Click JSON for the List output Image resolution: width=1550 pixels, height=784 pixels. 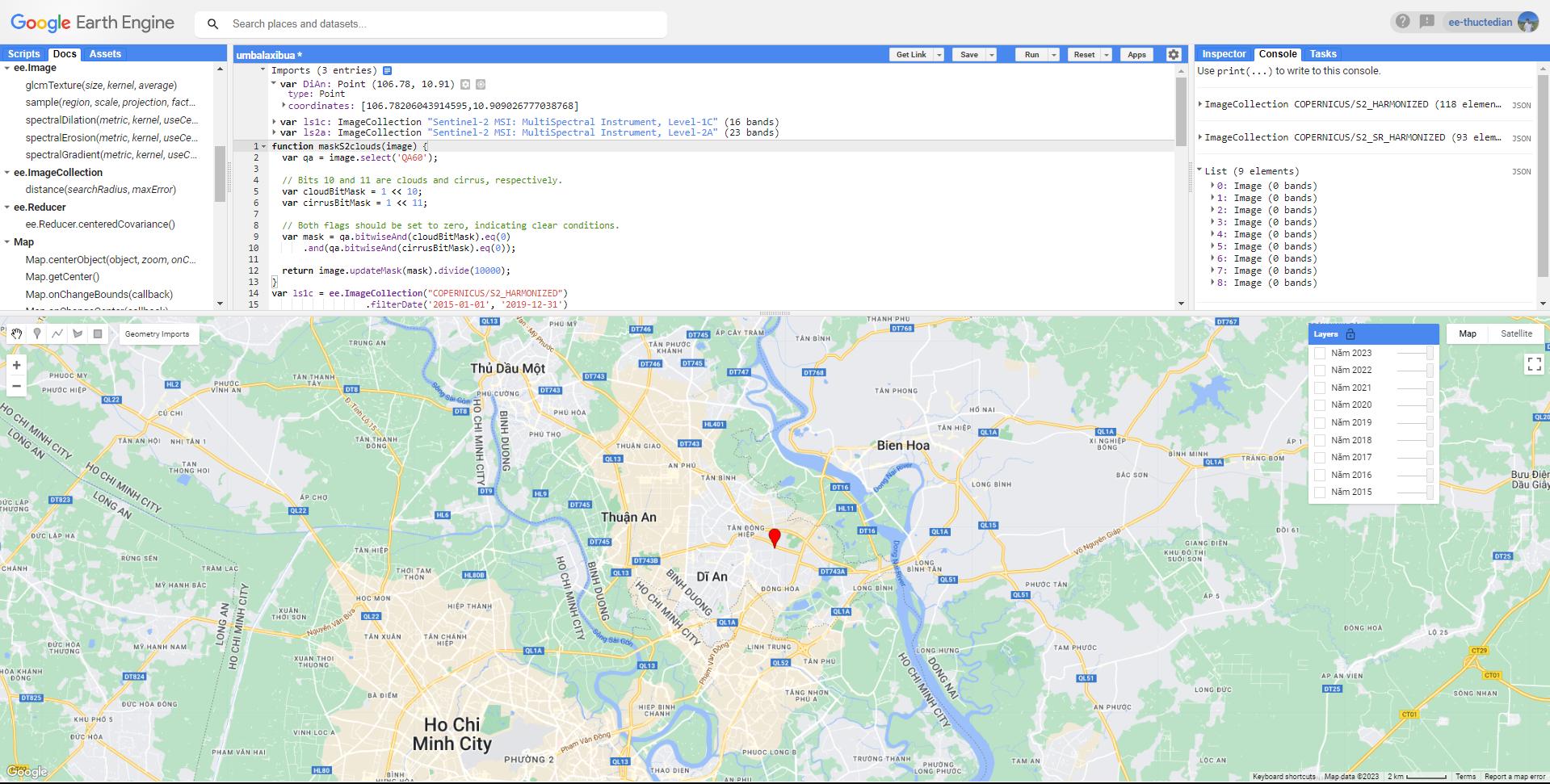pyautogui.click(x=1522, y=171)
